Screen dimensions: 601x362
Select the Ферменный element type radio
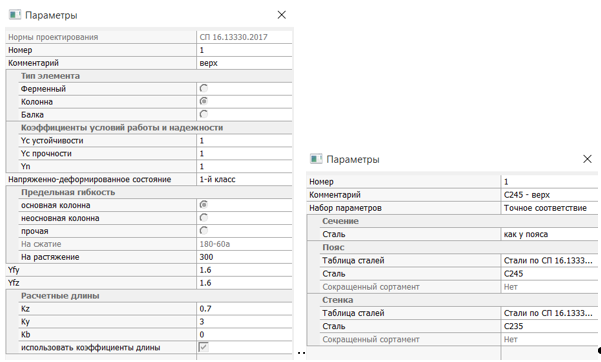(204, 89)
